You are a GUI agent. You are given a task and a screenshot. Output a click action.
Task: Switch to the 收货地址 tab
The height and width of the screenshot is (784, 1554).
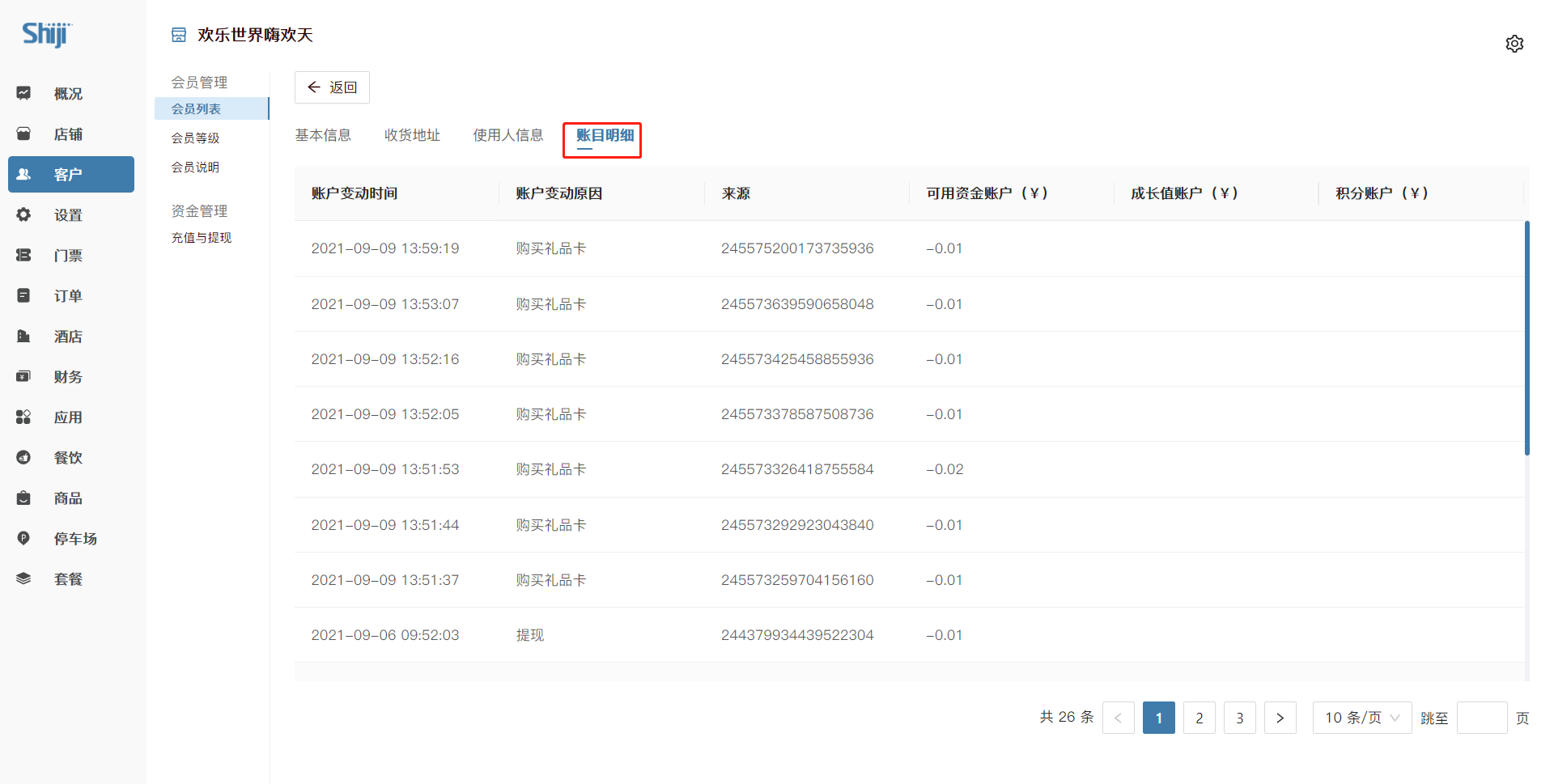click(x=412, y=135)
